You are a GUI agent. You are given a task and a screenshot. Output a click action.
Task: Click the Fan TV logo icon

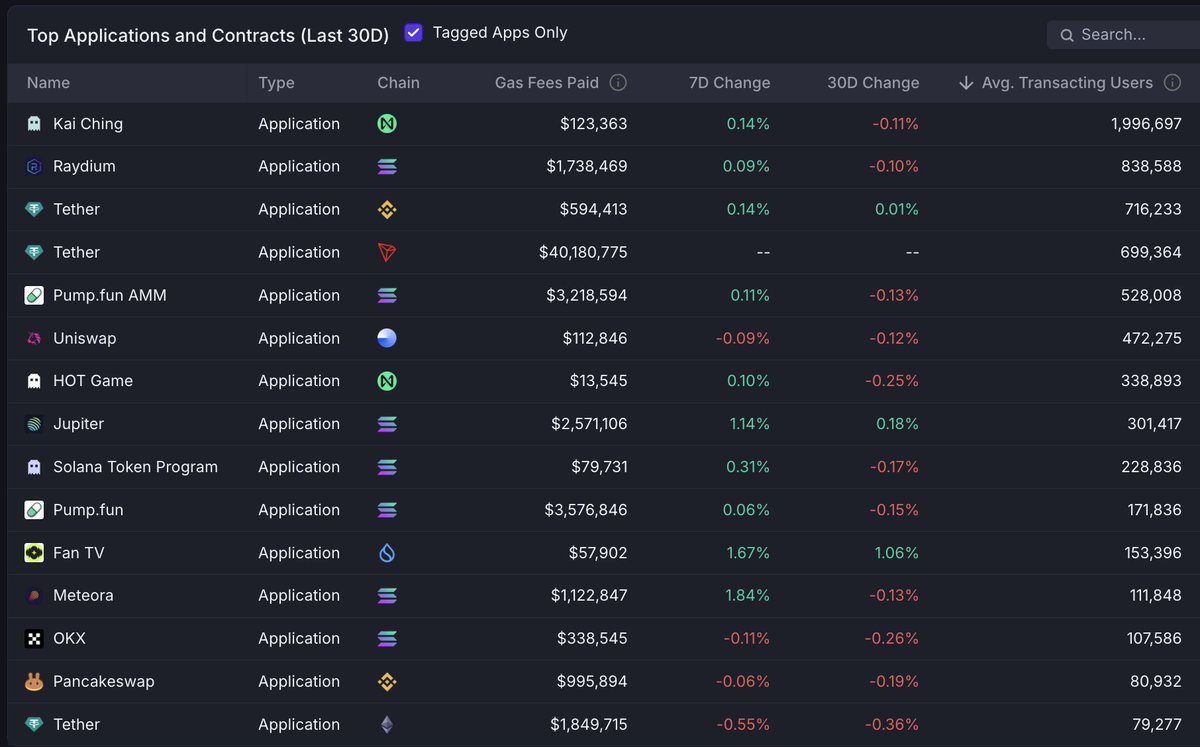34,553
